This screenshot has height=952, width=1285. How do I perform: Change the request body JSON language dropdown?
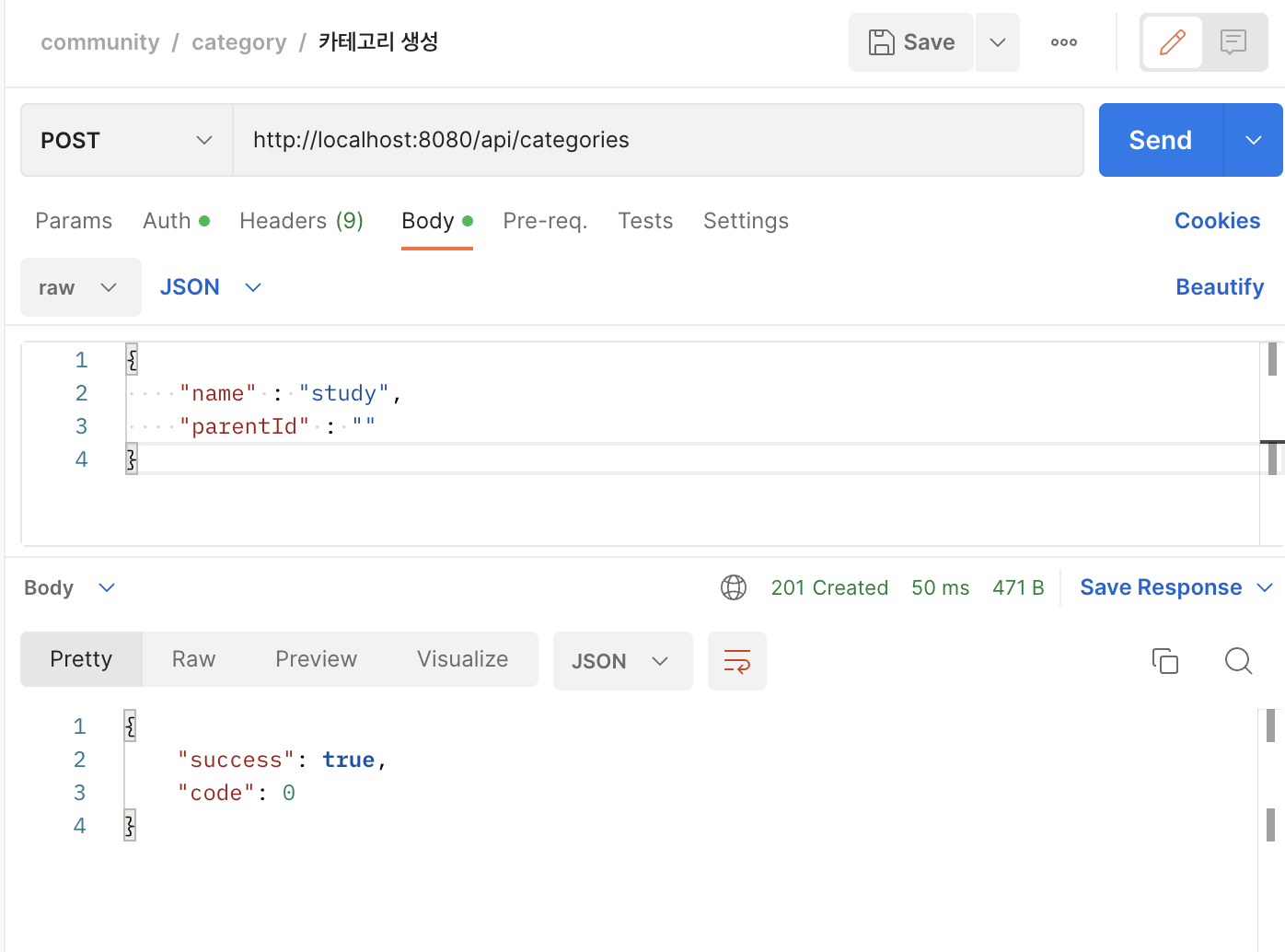point(211,287)
